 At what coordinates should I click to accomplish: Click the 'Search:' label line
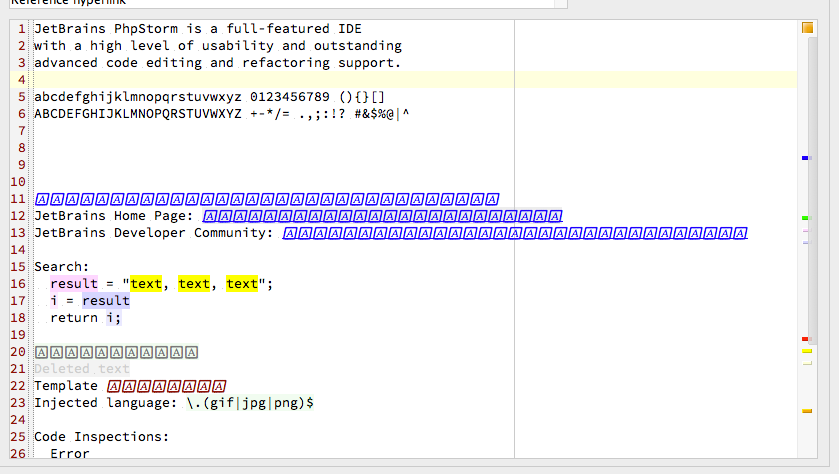point(62,266)
